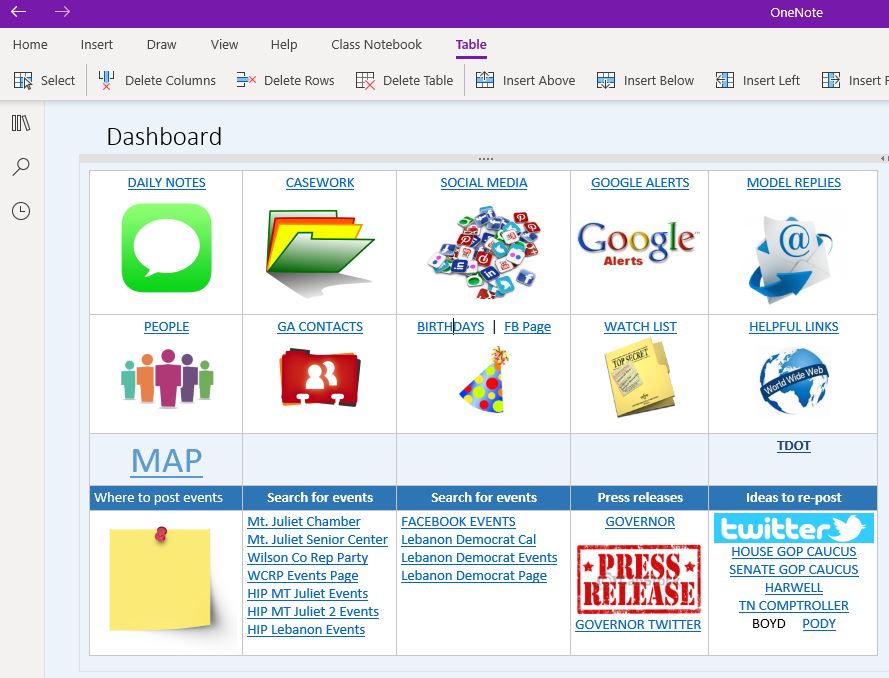
Task: Open the Help tab
Action: tap(284, 44)
